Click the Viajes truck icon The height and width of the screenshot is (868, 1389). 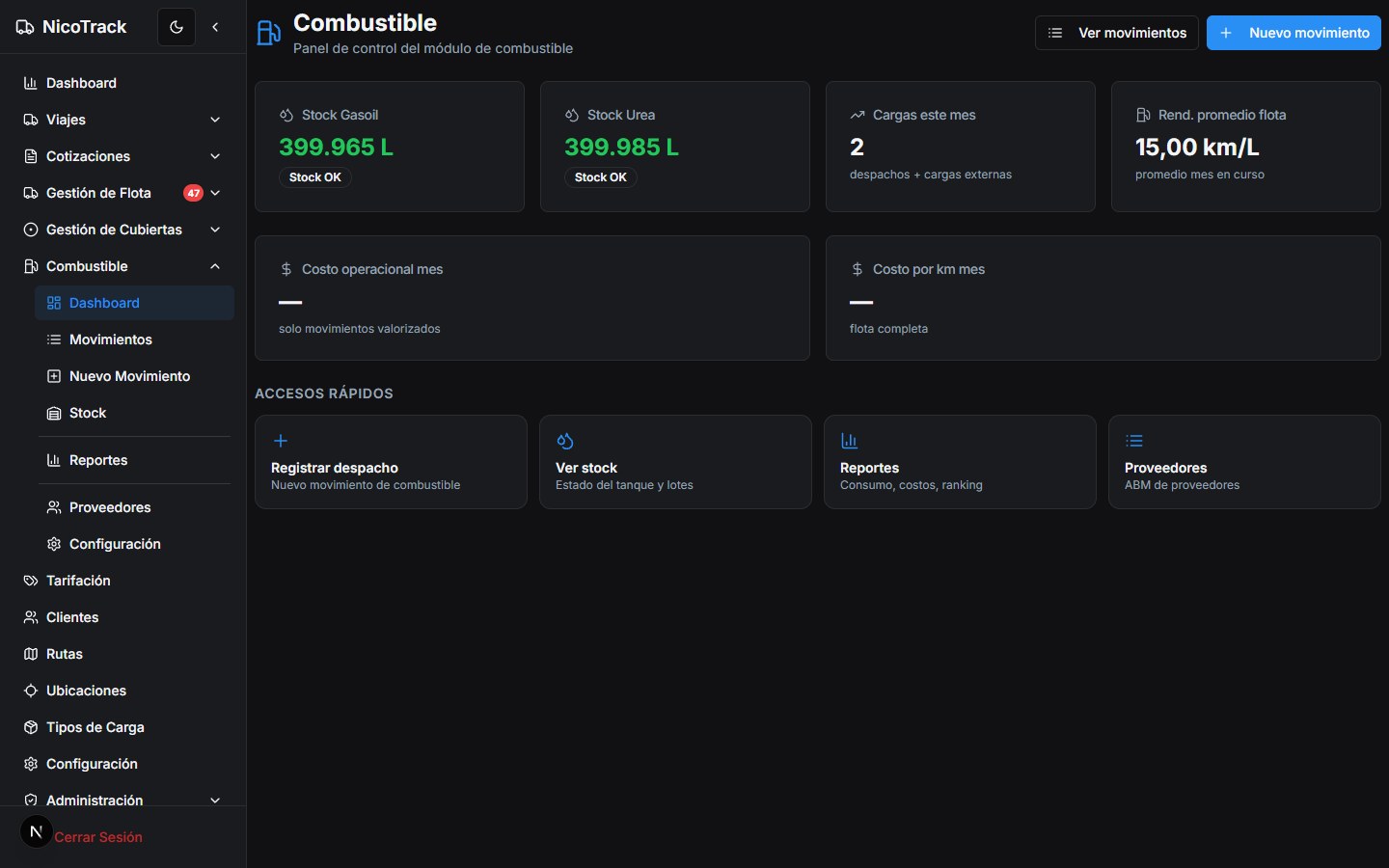click(x=31, y=120)
